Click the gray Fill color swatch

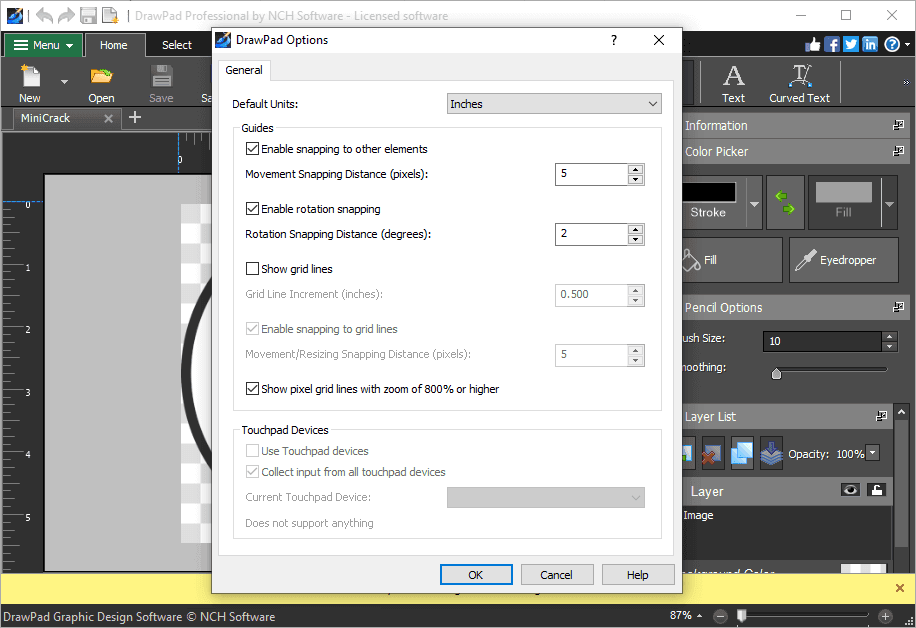(x=844, y=192)
